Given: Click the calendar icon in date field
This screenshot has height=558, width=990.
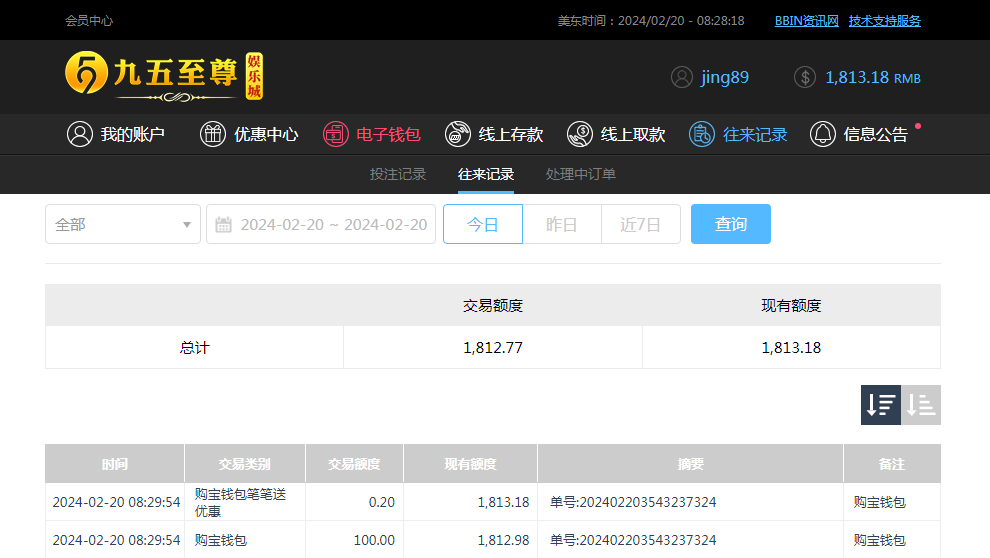Looking at the screenshot, I should click(x=224, y=224).
